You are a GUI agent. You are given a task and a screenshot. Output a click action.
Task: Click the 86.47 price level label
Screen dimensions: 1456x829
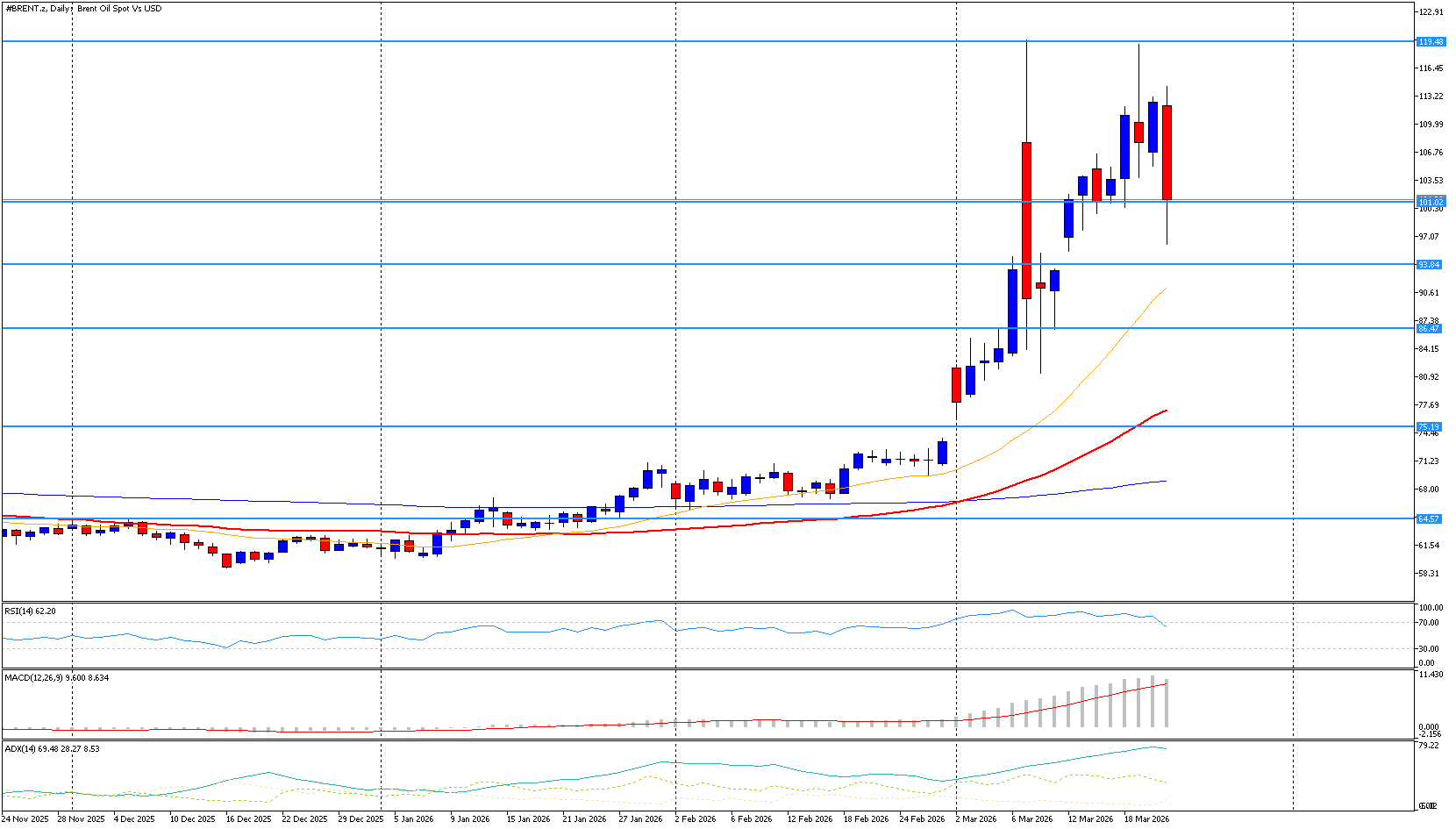tap(1429, 328)
